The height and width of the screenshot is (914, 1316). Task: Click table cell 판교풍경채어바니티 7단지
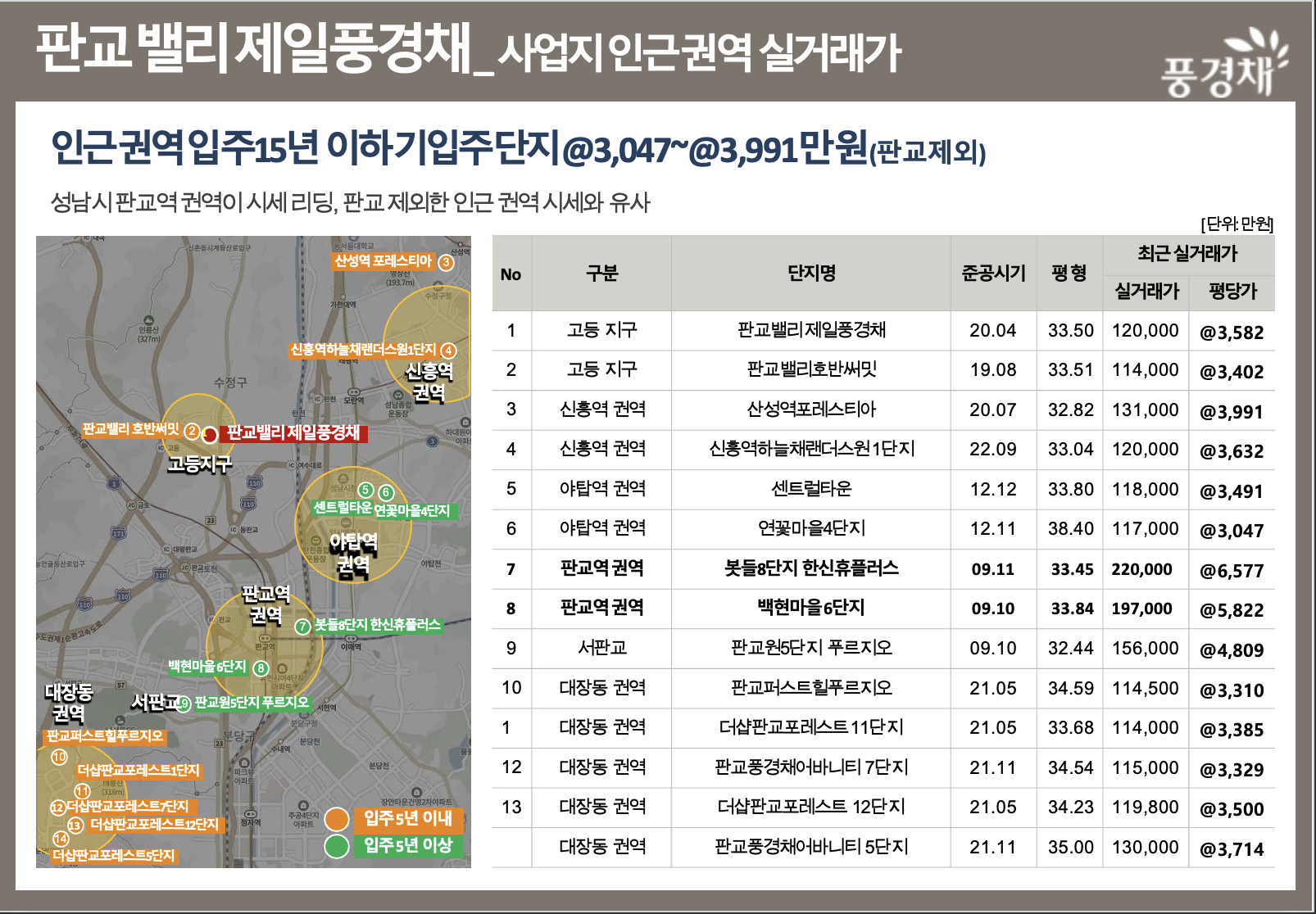click(x=811, y=767)
